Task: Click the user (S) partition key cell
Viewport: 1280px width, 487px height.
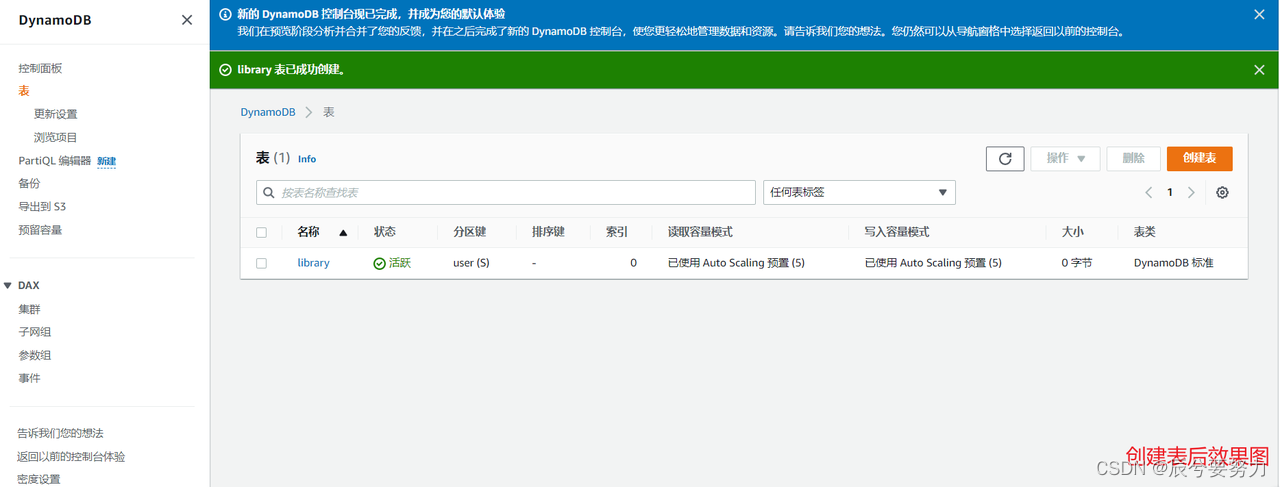Action: point(471,263)
